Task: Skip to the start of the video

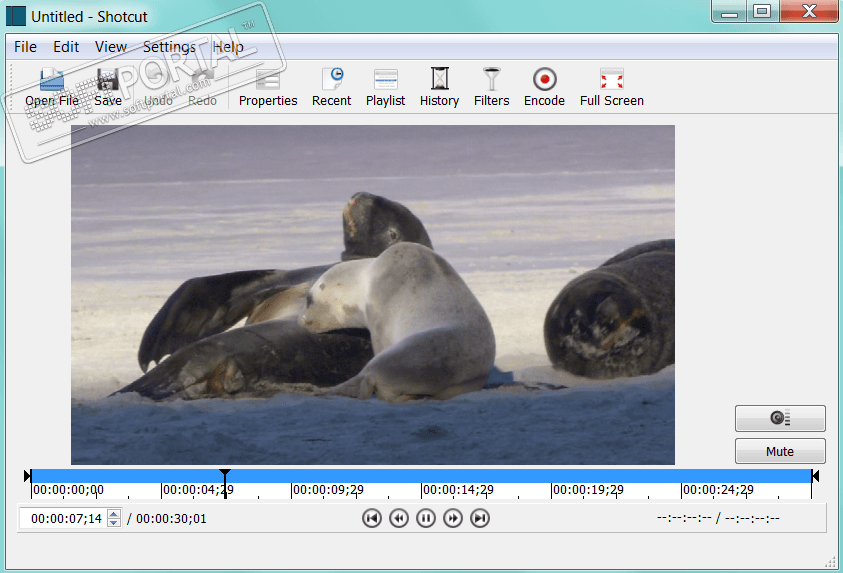Action: click(x=372, y=518)
